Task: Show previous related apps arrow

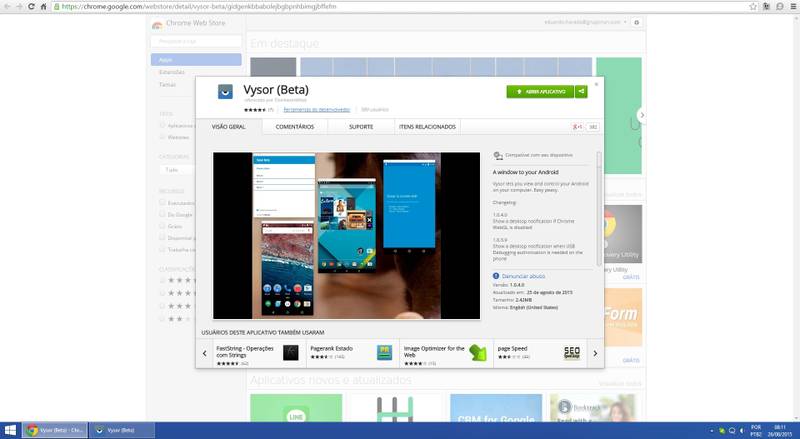Action: coord(205,353)
